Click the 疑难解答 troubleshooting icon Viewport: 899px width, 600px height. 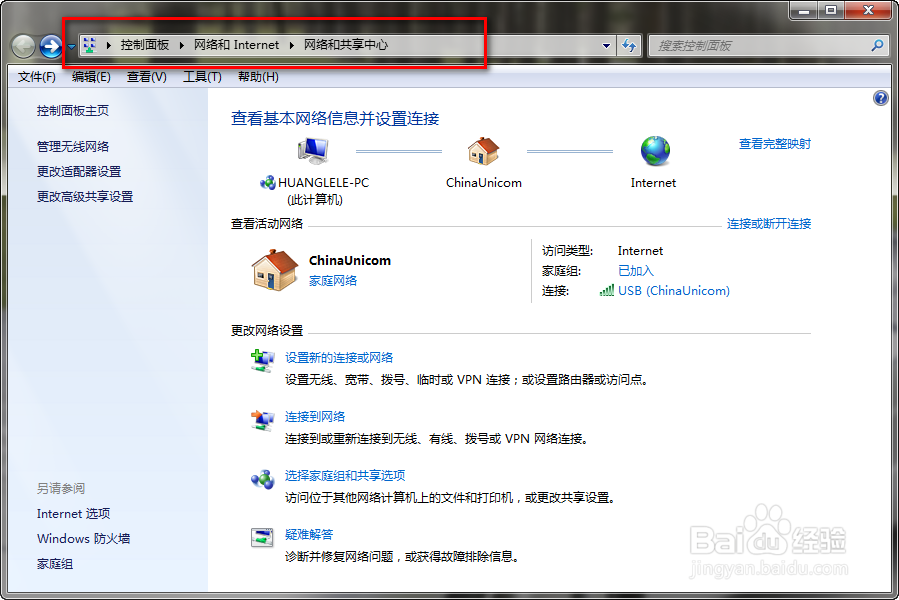262,538
